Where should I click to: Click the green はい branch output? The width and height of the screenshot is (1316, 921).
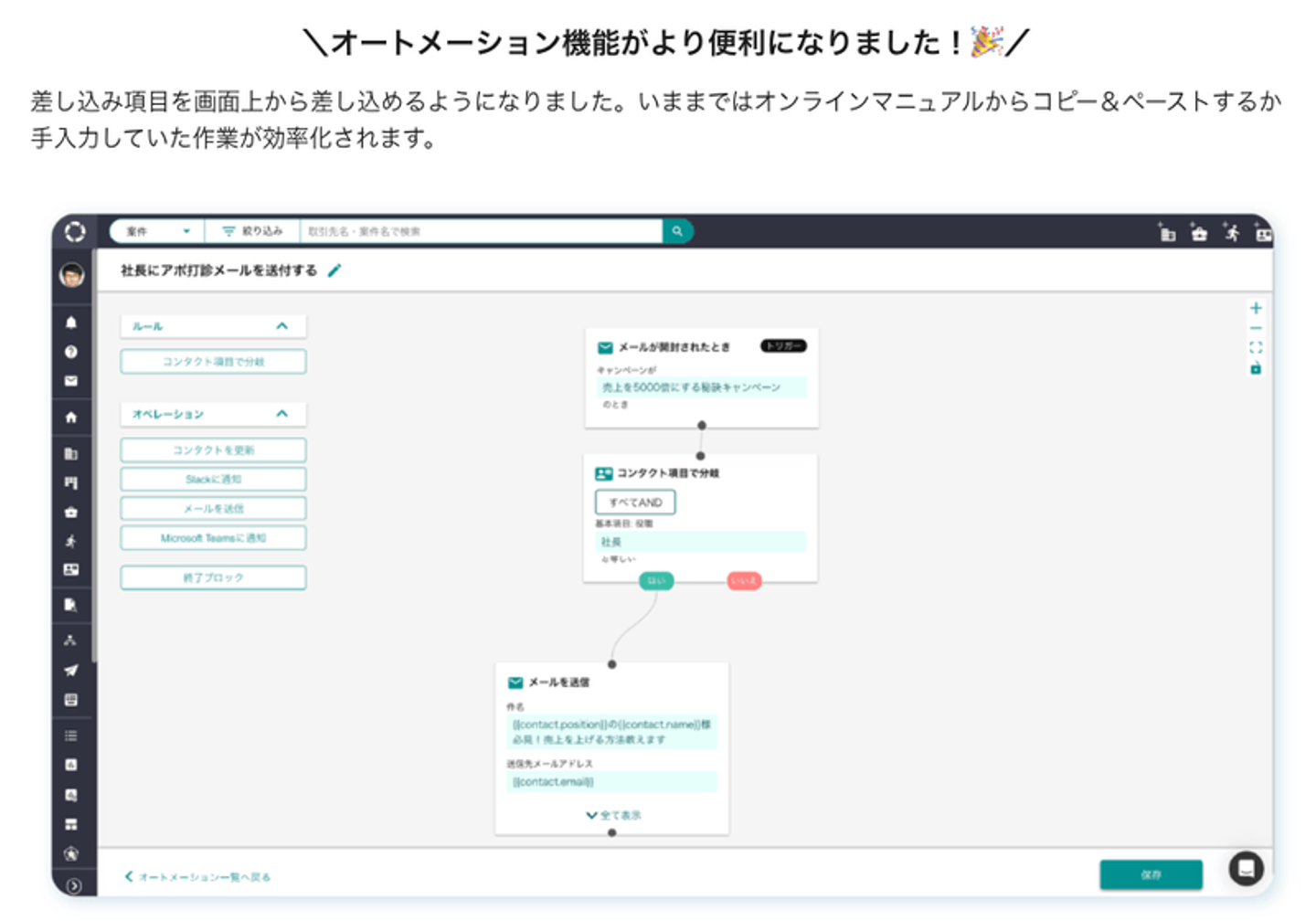(656, 580)
